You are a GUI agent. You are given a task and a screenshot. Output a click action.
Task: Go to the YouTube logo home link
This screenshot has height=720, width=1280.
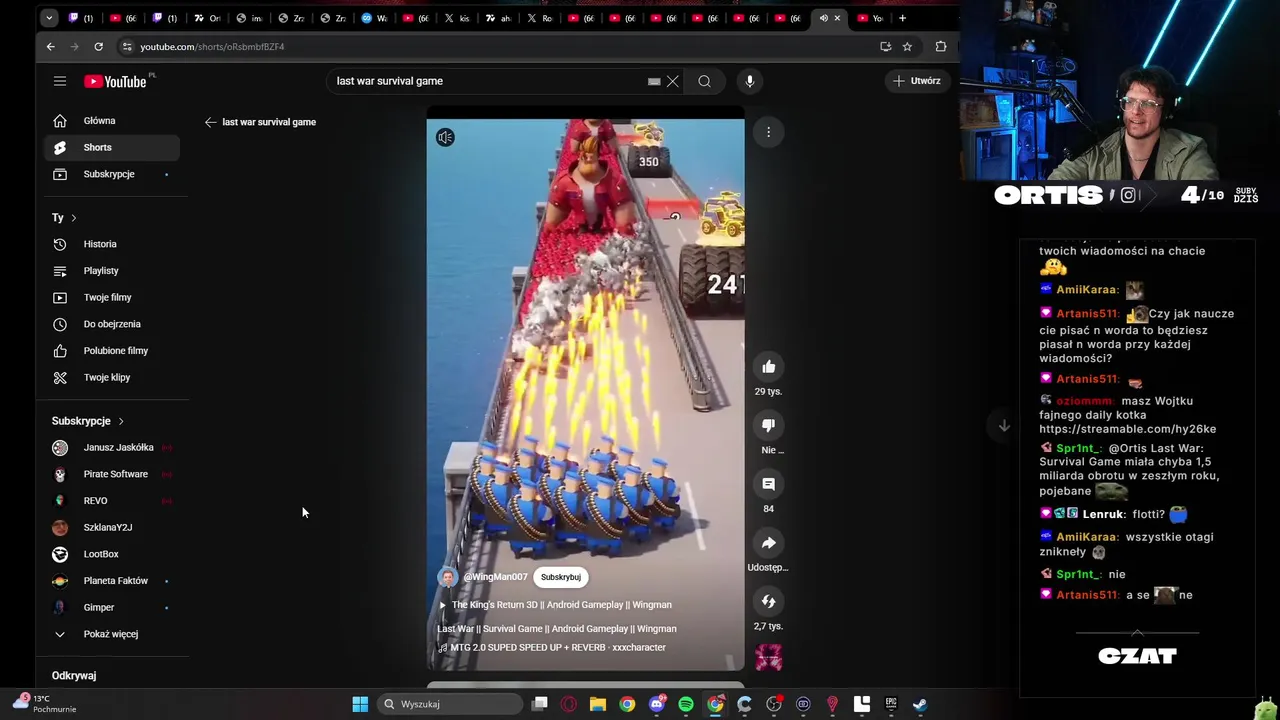coord(115,81)
